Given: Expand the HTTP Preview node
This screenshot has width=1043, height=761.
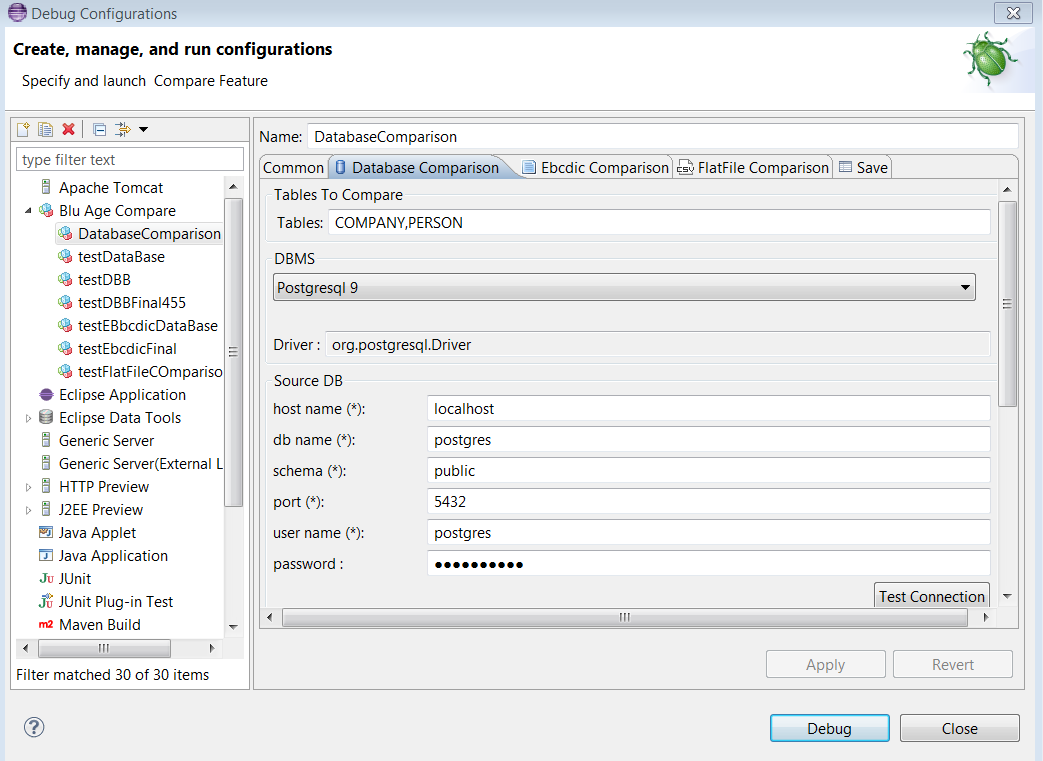Looking at the screenshot, I should coord(28,487).
